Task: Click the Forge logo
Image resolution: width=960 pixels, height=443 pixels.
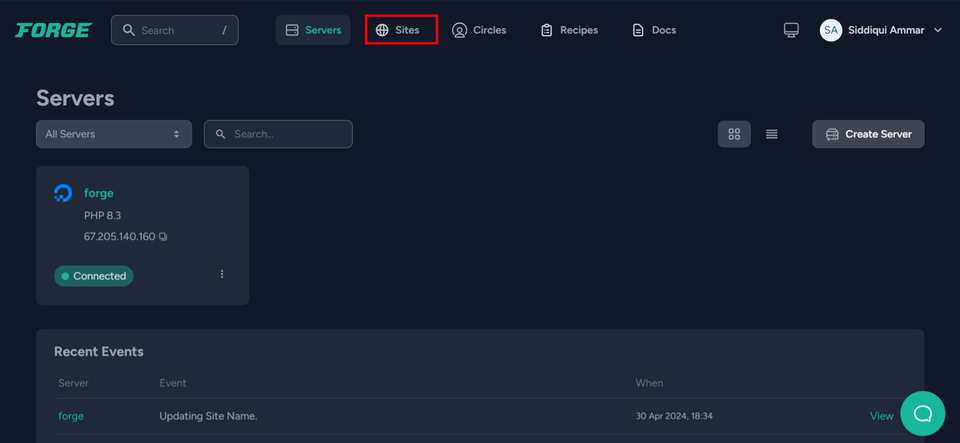Action: click(53, 30)
